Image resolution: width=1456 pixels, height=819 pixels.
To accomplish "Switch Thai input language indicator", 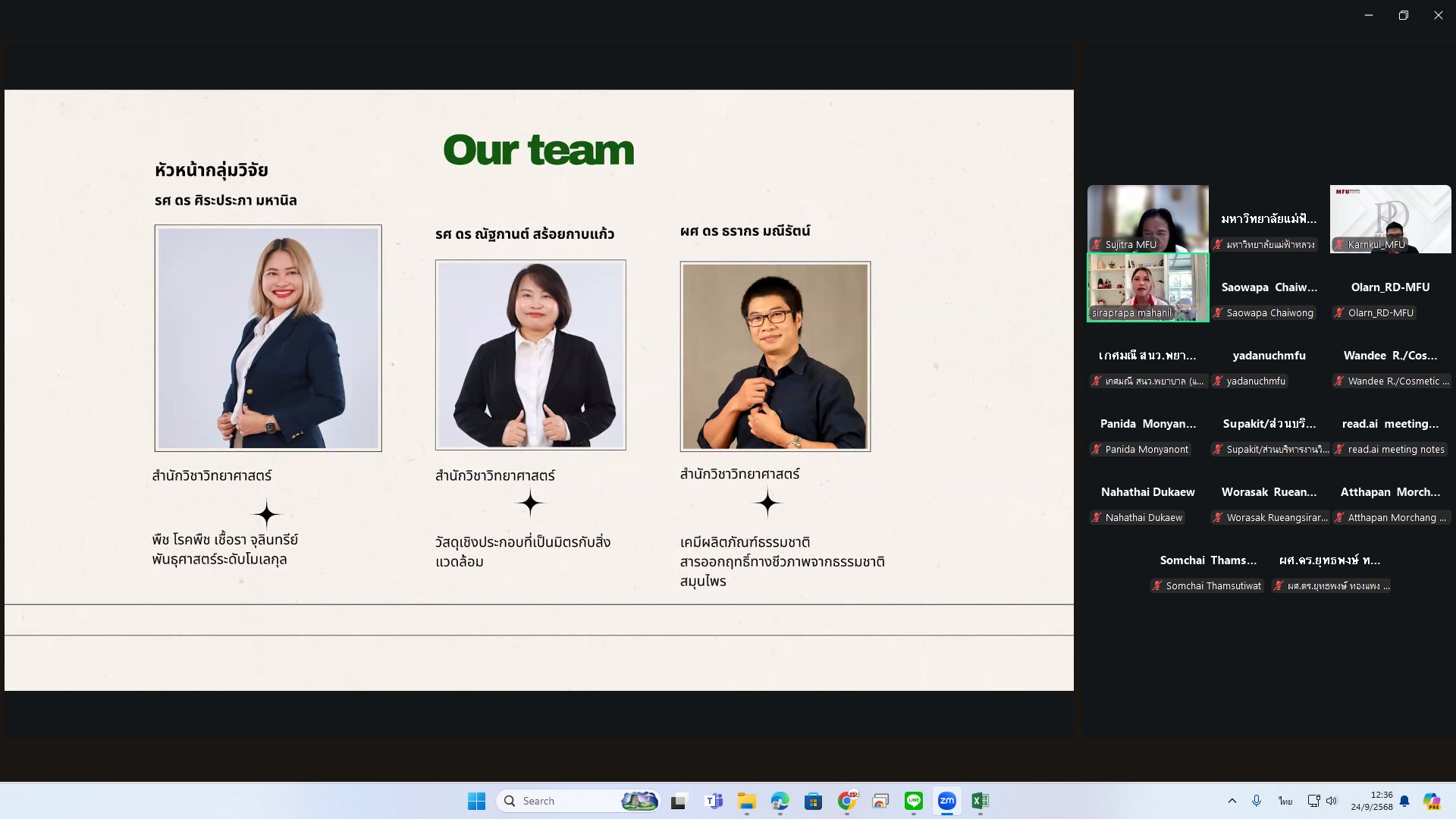I will tap(1285, 801).
